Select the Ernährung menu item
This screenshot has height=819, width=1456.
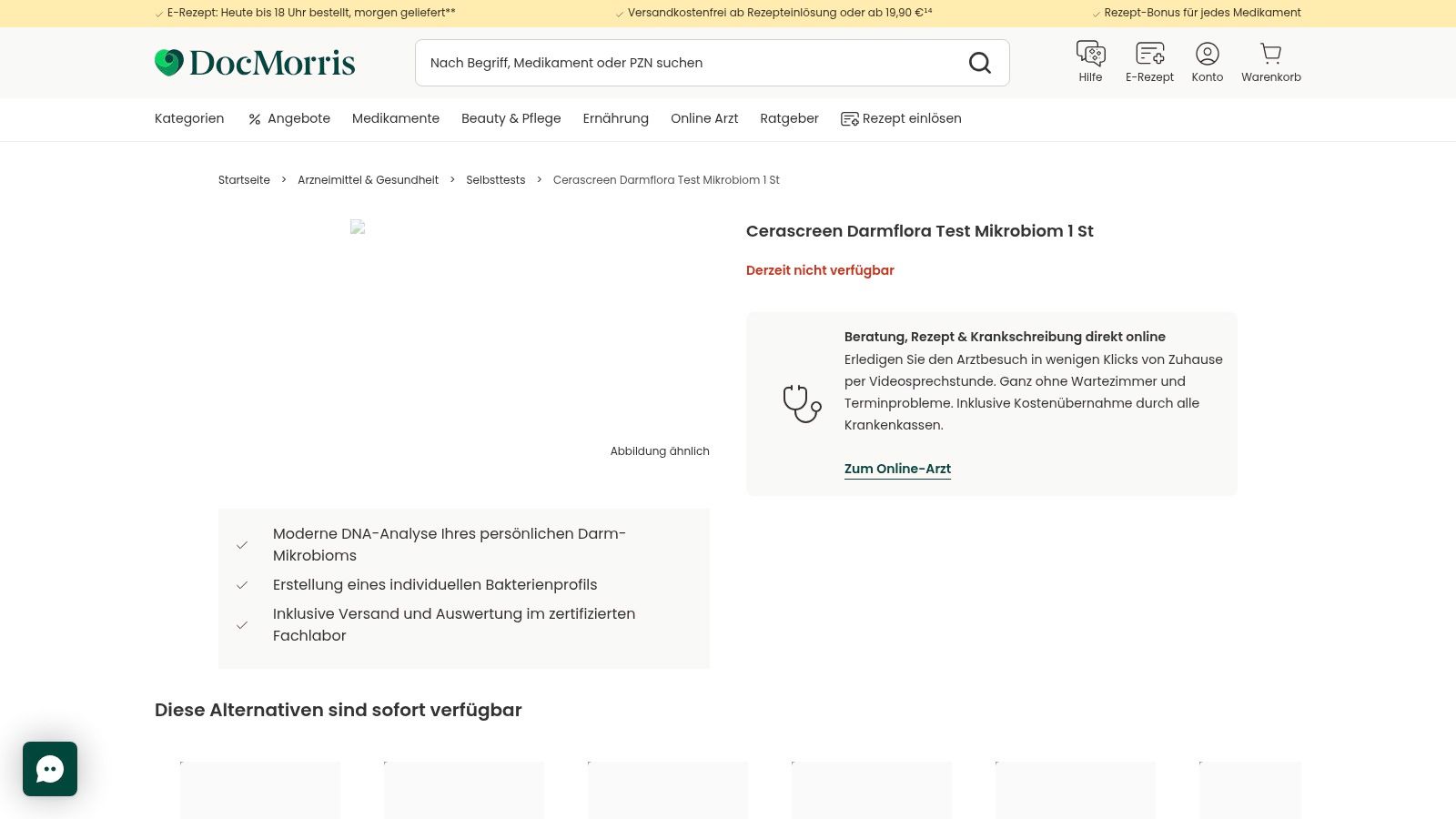click(x=615, y=118)
